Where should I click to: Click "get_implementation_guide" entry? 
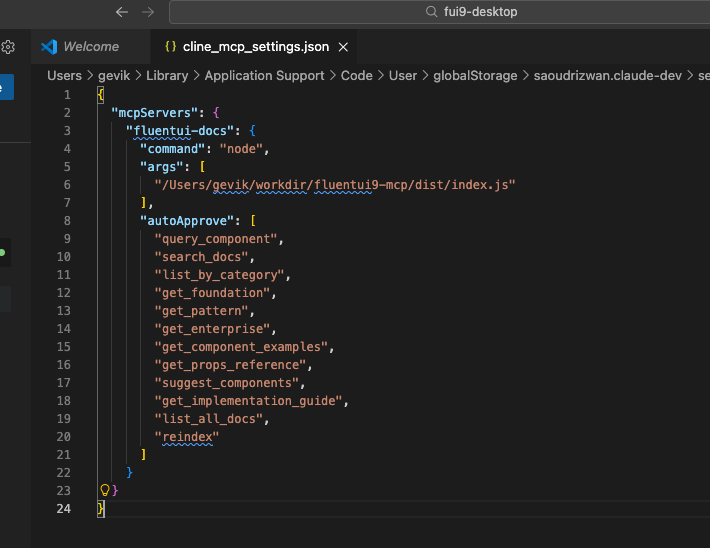pos(249,401)
